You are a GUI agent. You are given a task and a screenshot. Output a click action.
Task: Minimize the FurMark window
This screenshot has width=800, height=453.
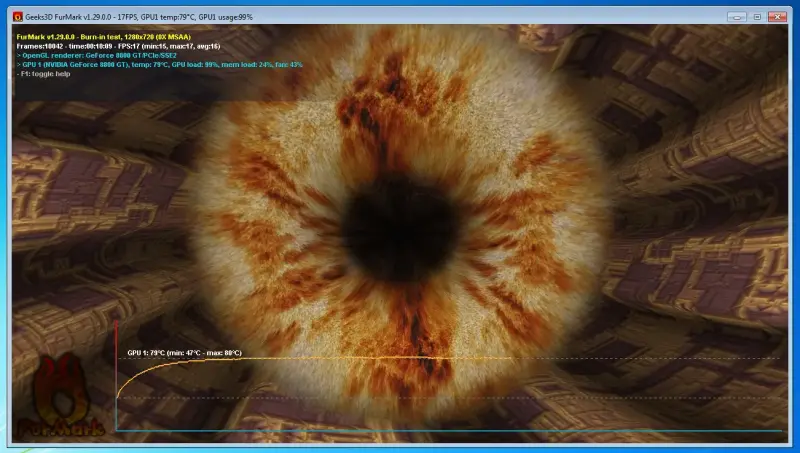736,16
